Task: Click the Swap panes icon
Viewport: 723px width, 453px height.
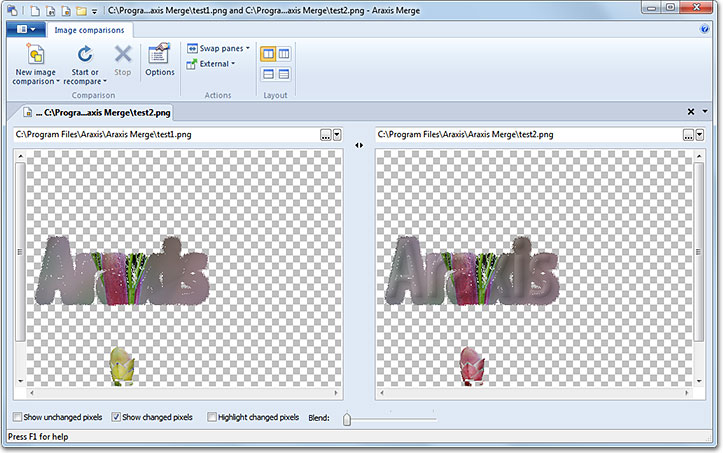Action: (192, 48)
